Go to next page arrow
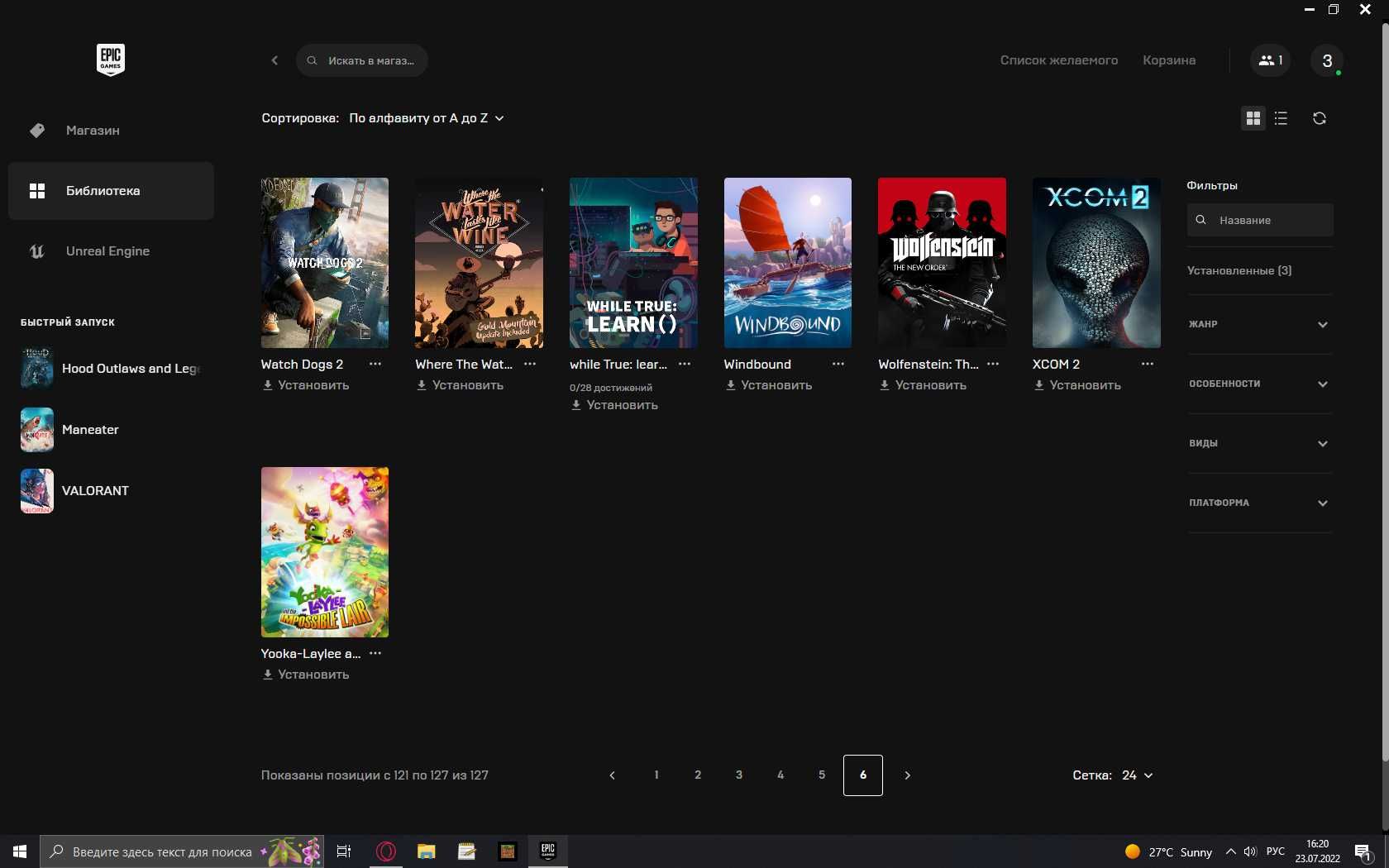Screen dimensions: 1389x868 pos(907,775)
